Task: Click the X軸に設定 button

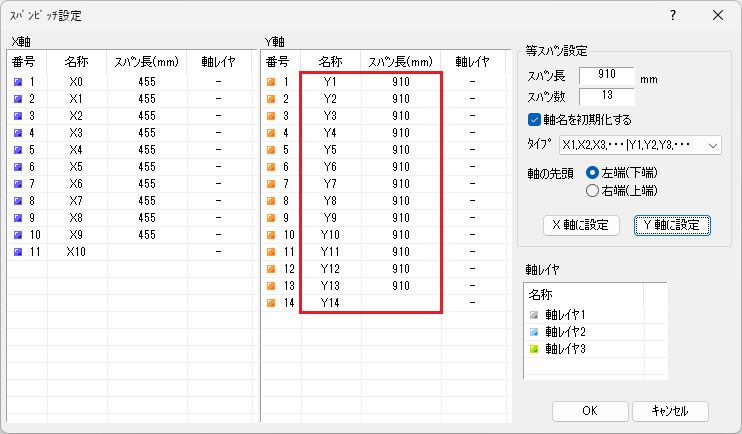Action: [581, 225]
